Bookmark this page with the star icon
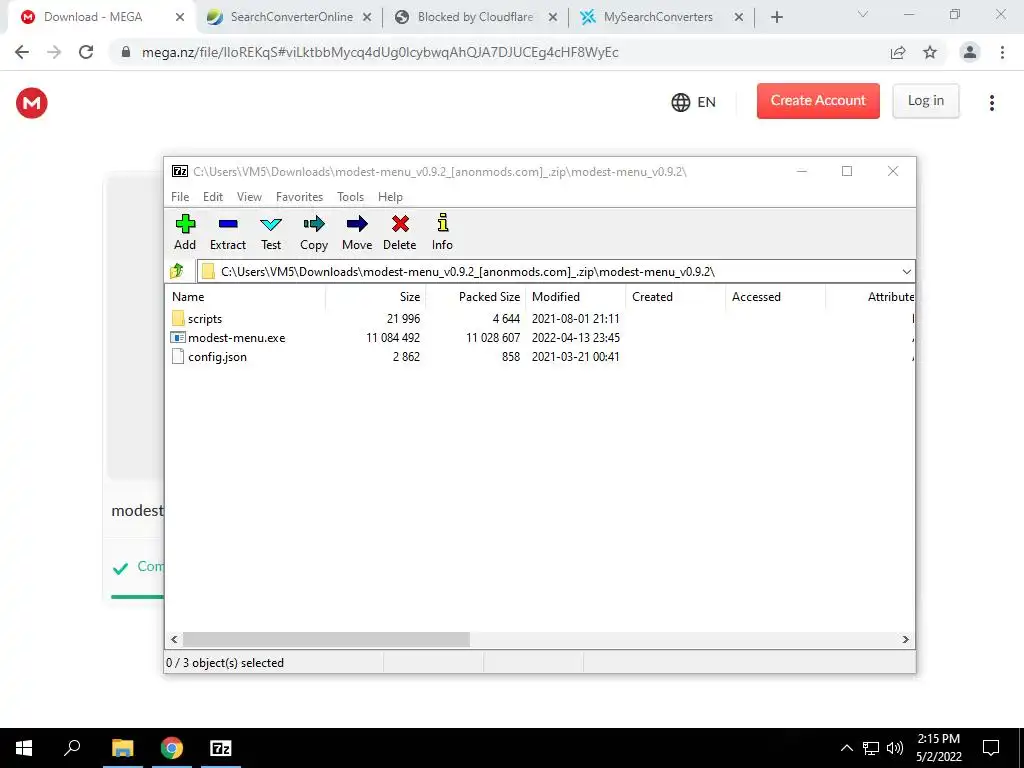This screenshot has width=1024, height=768. coord(930,52)
